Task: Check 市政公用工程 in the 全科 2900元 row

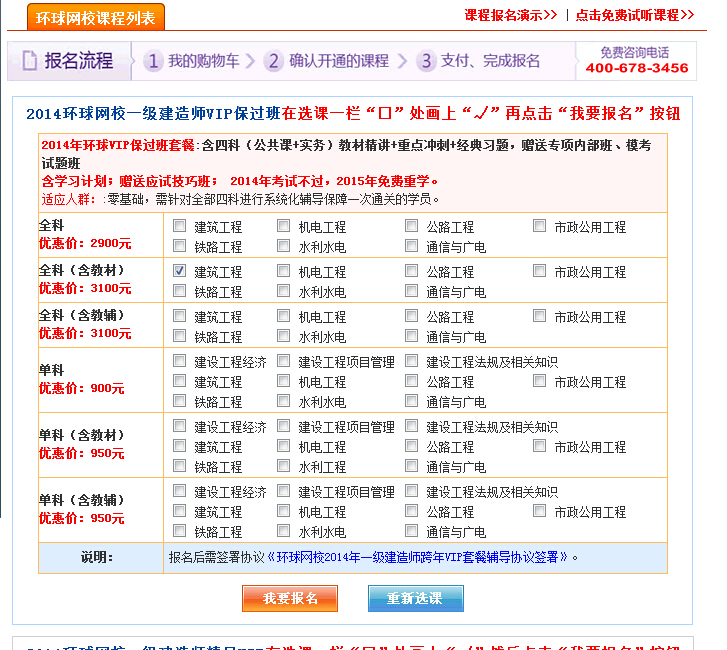Action: [539, 226]
